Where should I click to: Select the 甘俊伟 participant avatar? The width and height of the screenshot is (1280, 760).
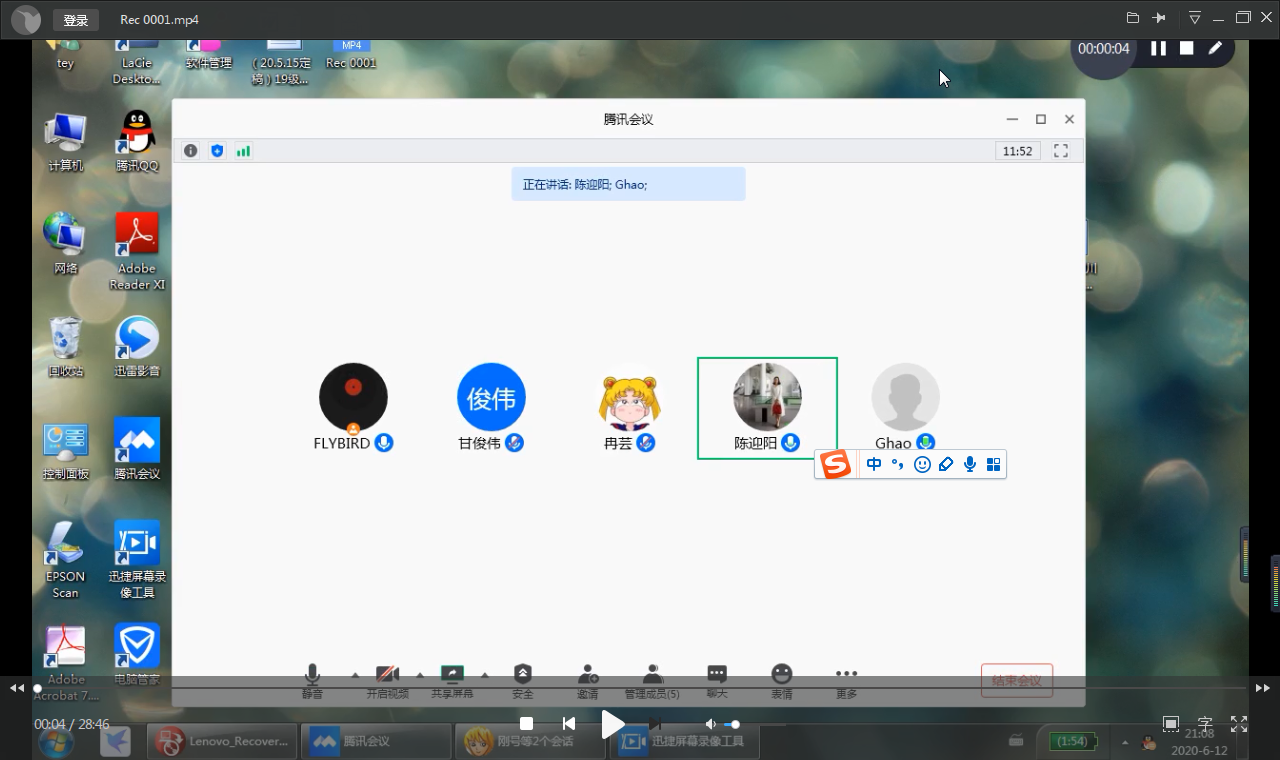[491, 397]
